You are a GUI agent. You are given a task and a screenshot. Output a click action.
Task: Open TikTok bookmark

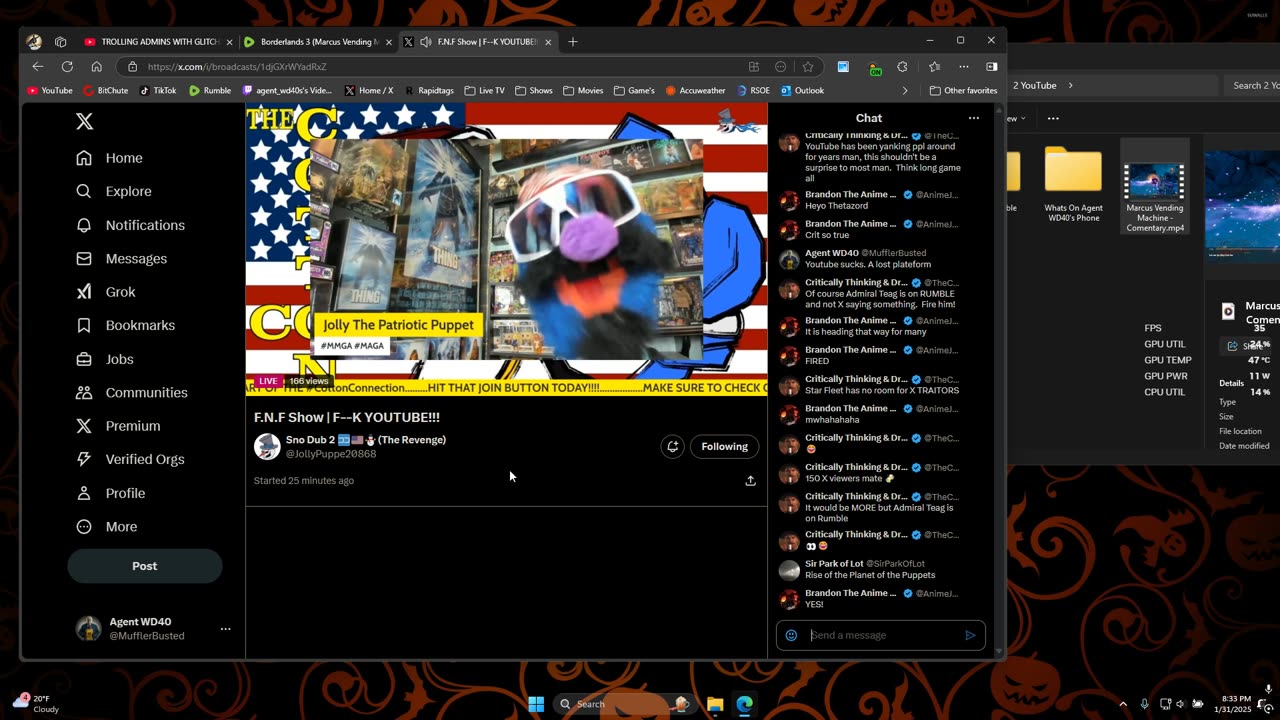click(157, 90)
